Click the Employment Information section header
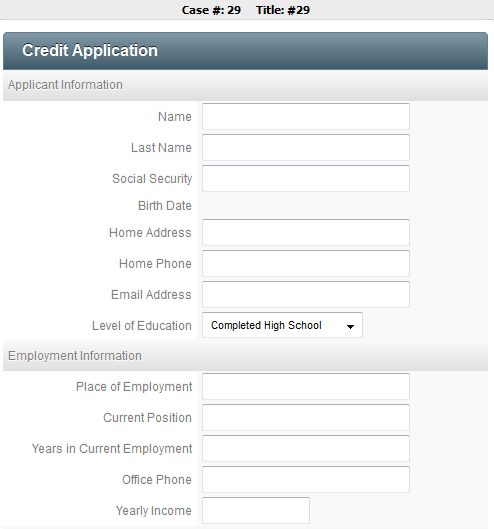Image resolution: width=494 pixels, height=529 pixels. 245,356
